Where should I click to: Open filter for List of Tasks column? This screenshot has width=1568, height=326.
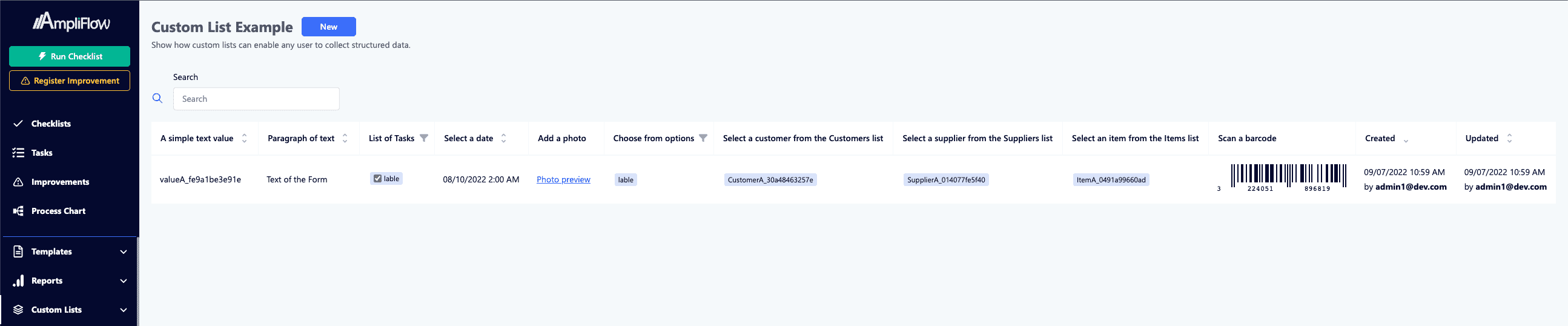coord(424,138)
